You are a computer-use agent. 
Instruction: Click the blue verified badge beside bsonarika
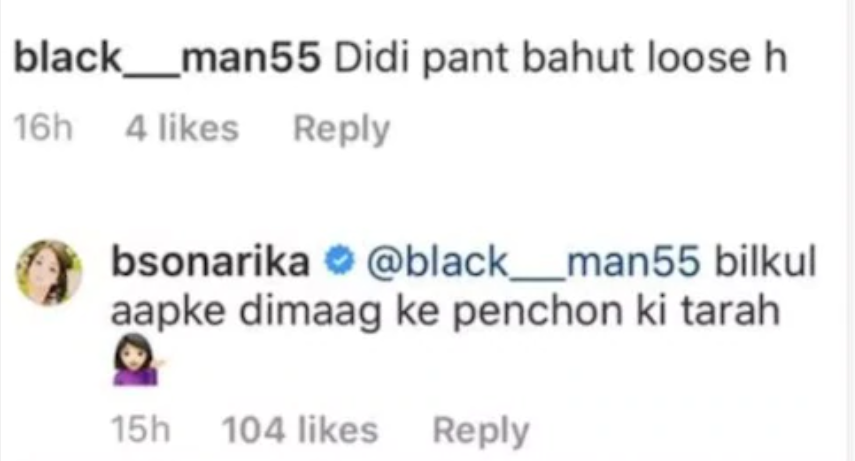click(339, 262)
